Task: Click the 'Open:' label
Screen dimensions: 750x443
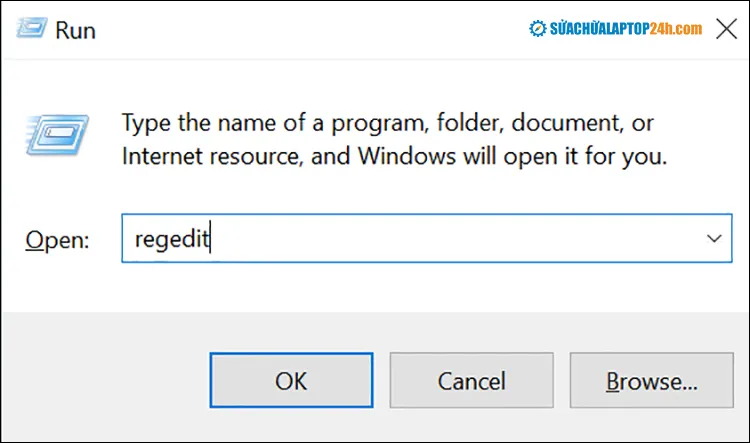Action: point(58,240)
